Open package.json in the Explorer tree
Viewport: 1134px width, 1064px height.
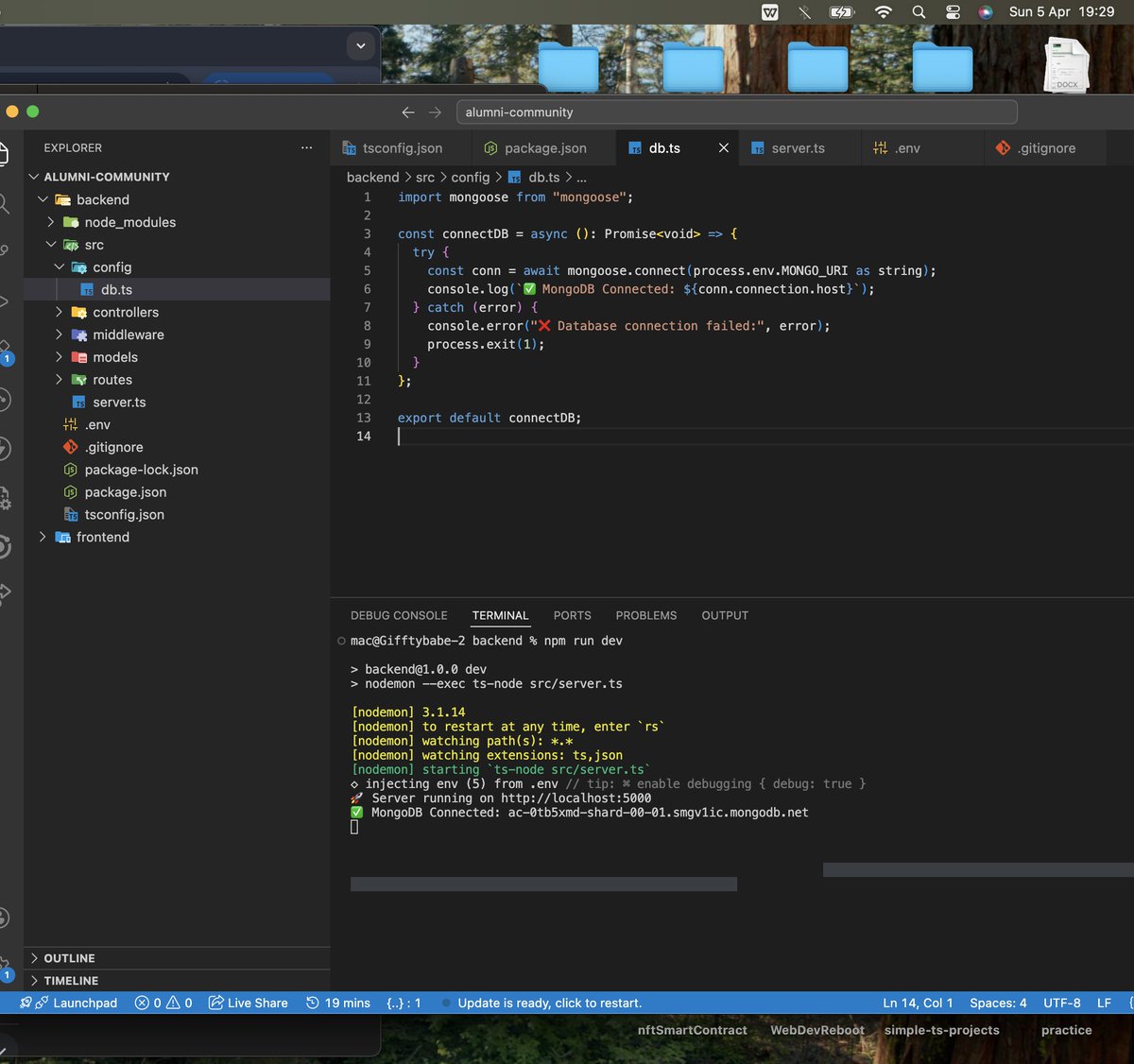pyautogui.click(x=177, y=492)
